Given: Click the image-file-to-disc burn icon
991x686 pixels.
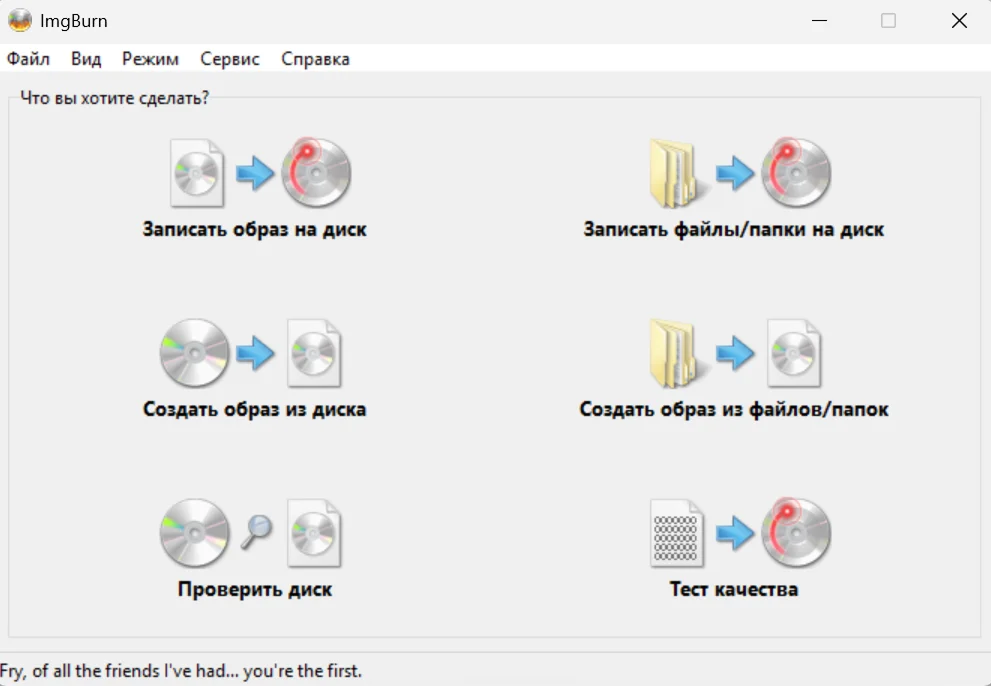Looking at the screenshot, I should [x=260, y=173].
